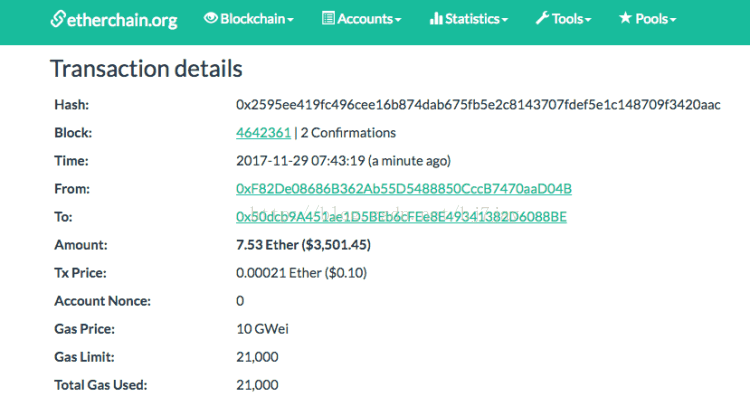
Task: Click the list icon beside Accounts
Action: 328,18
